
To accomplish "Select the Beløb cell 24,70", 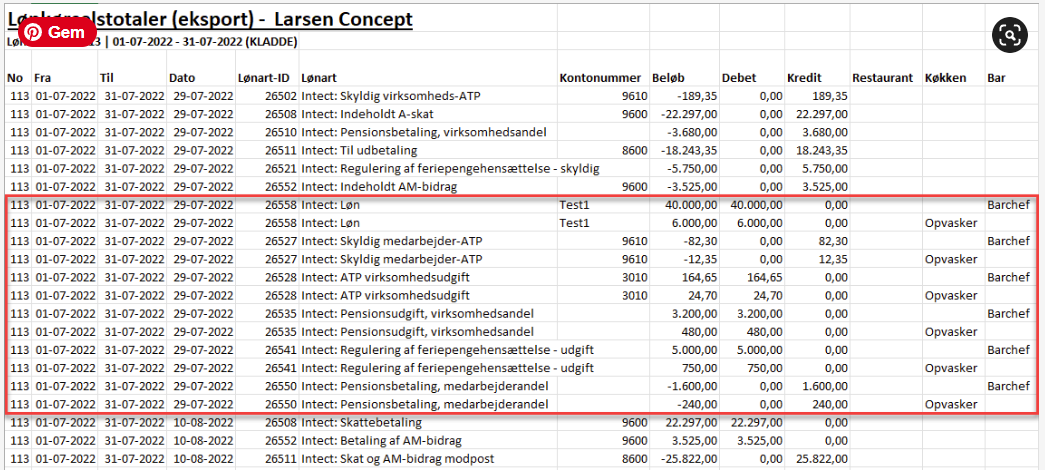I will pyautogui.click(x=702, y=295).
